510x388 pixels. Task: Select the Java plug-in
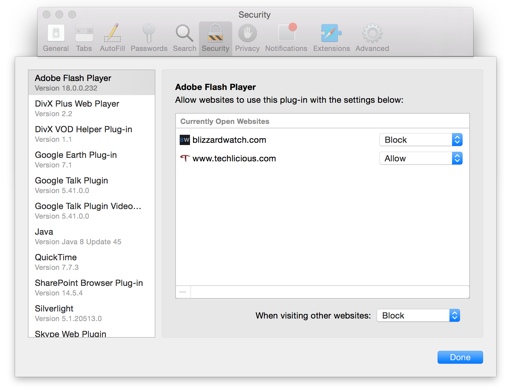92,237
